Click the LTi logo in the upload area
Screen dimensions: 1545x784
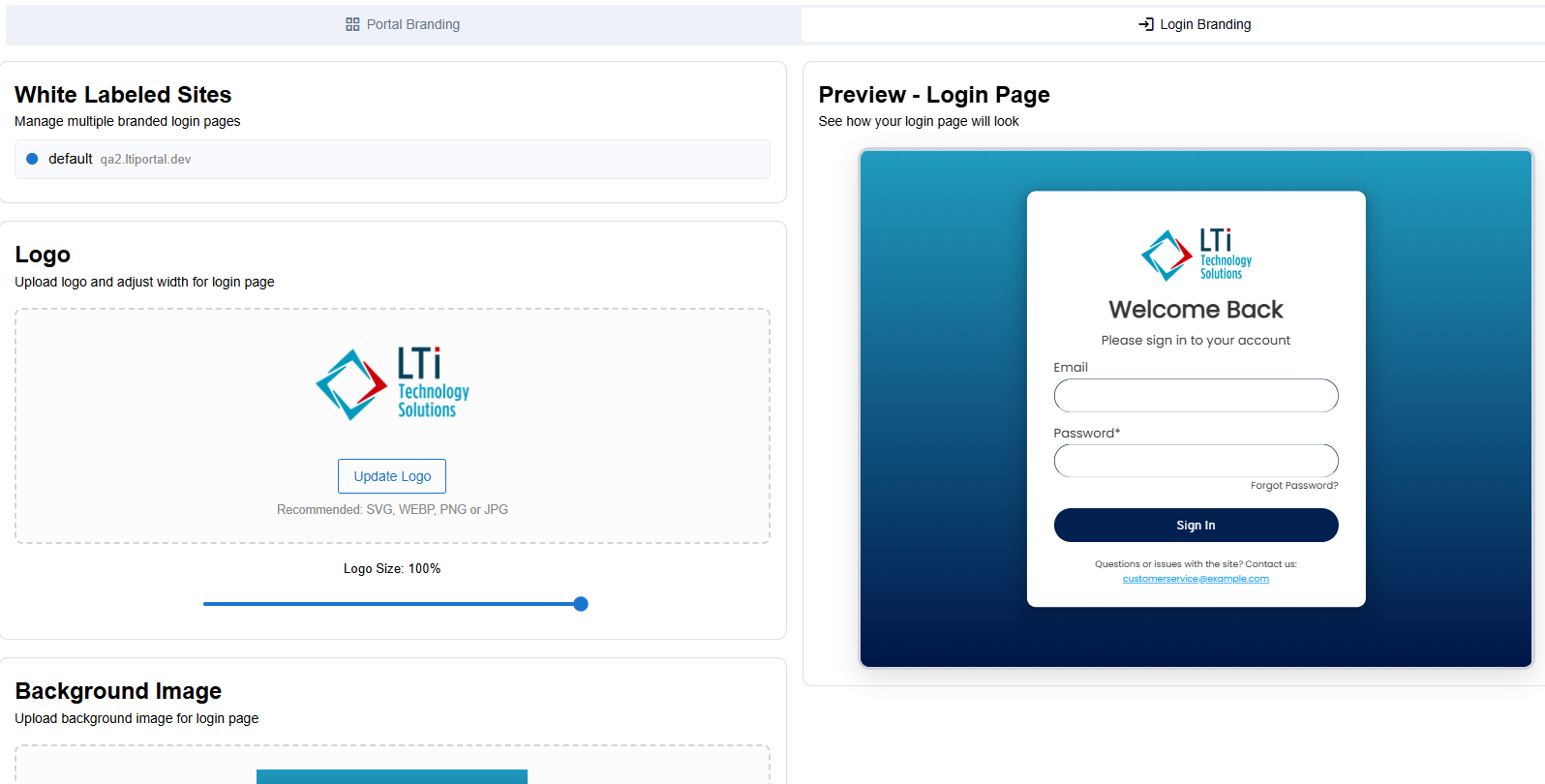point(392,384)
